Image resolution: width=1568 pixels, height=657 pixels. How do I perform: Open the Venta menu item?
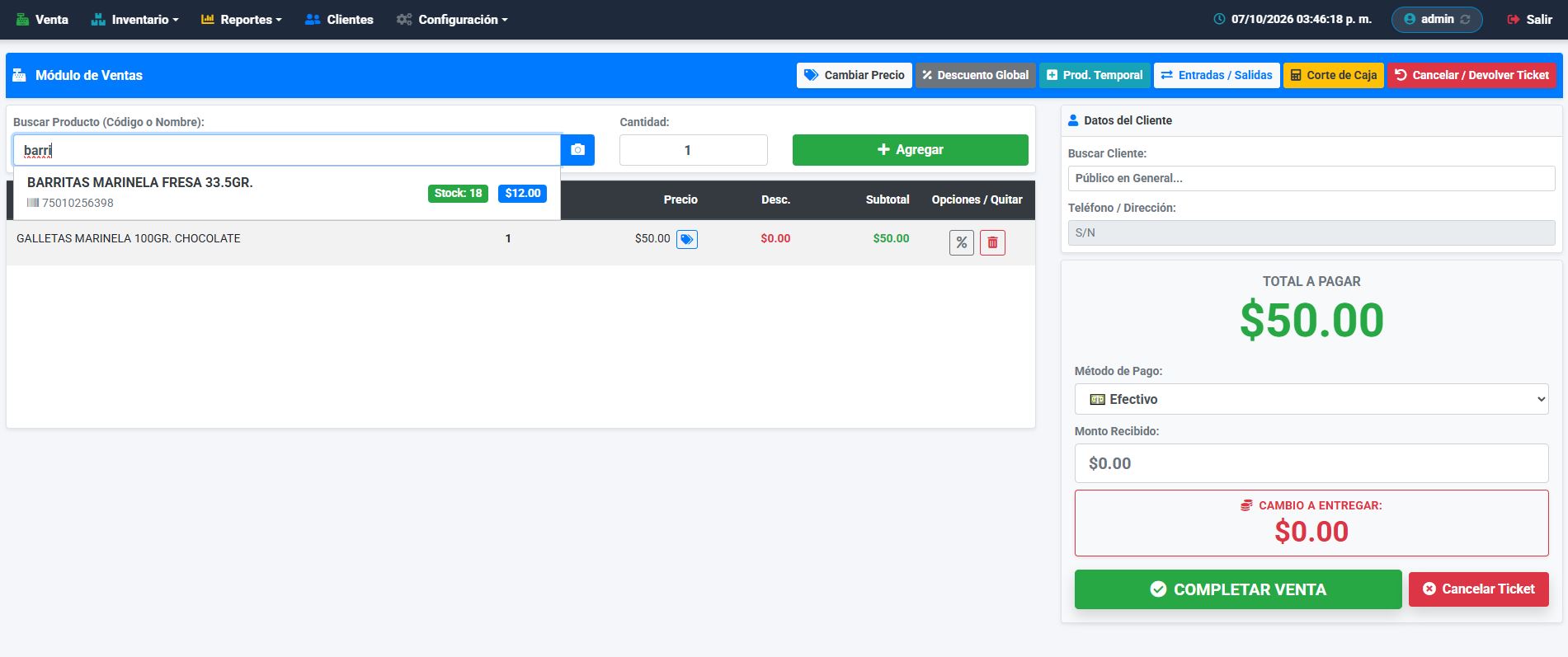pyautogui.click(x=42, y=19)
